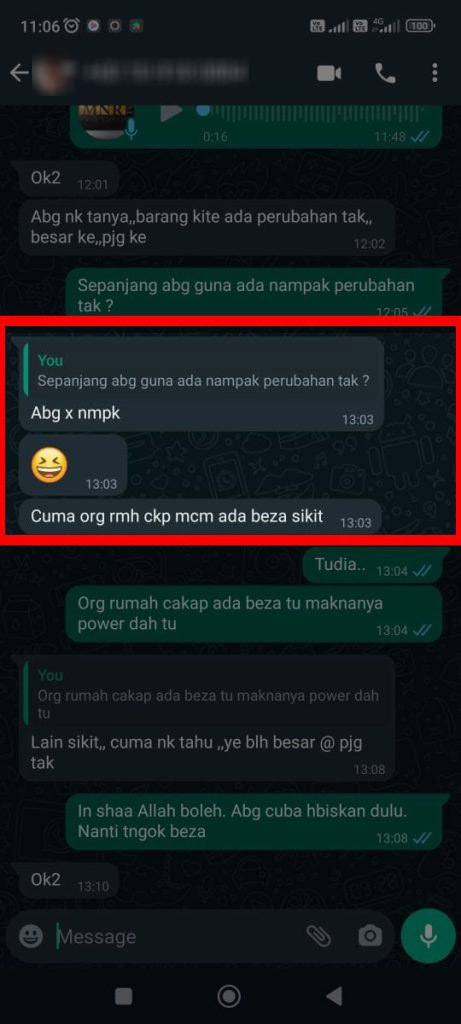Start a voice call with contact

(385, 73)
